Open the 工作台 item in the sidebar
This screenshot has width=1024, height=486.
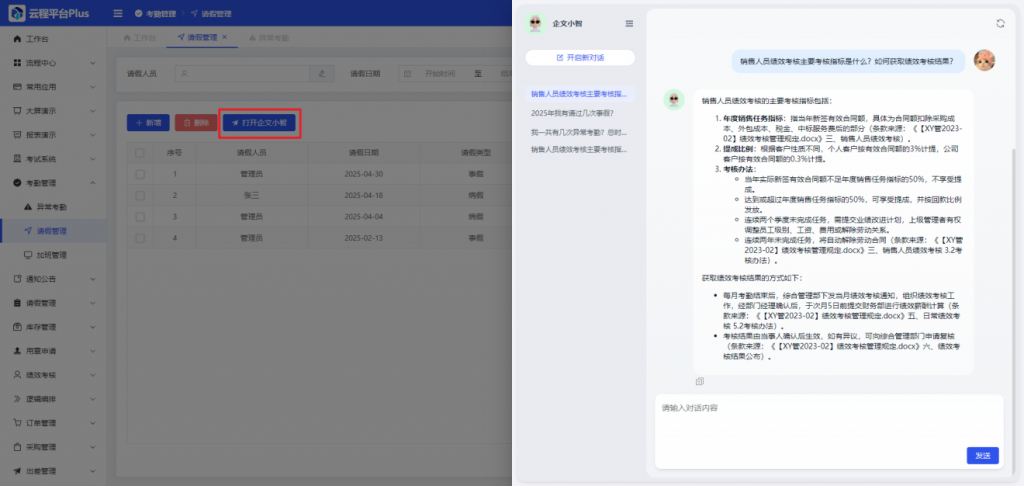[53, 39]
